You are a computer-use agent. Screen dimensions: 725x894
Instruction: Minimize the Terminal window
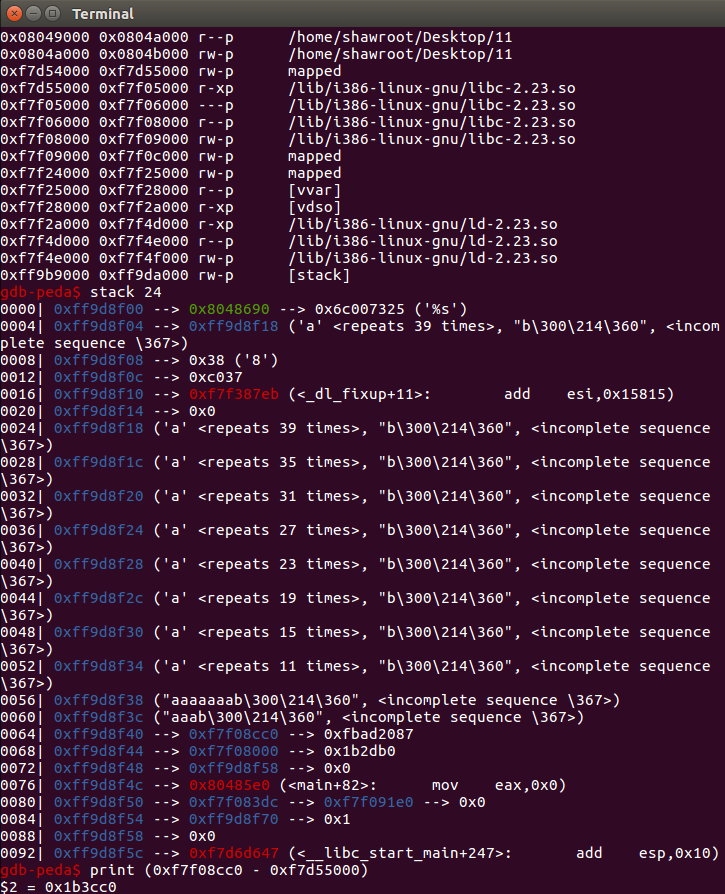tap(34, 13)
